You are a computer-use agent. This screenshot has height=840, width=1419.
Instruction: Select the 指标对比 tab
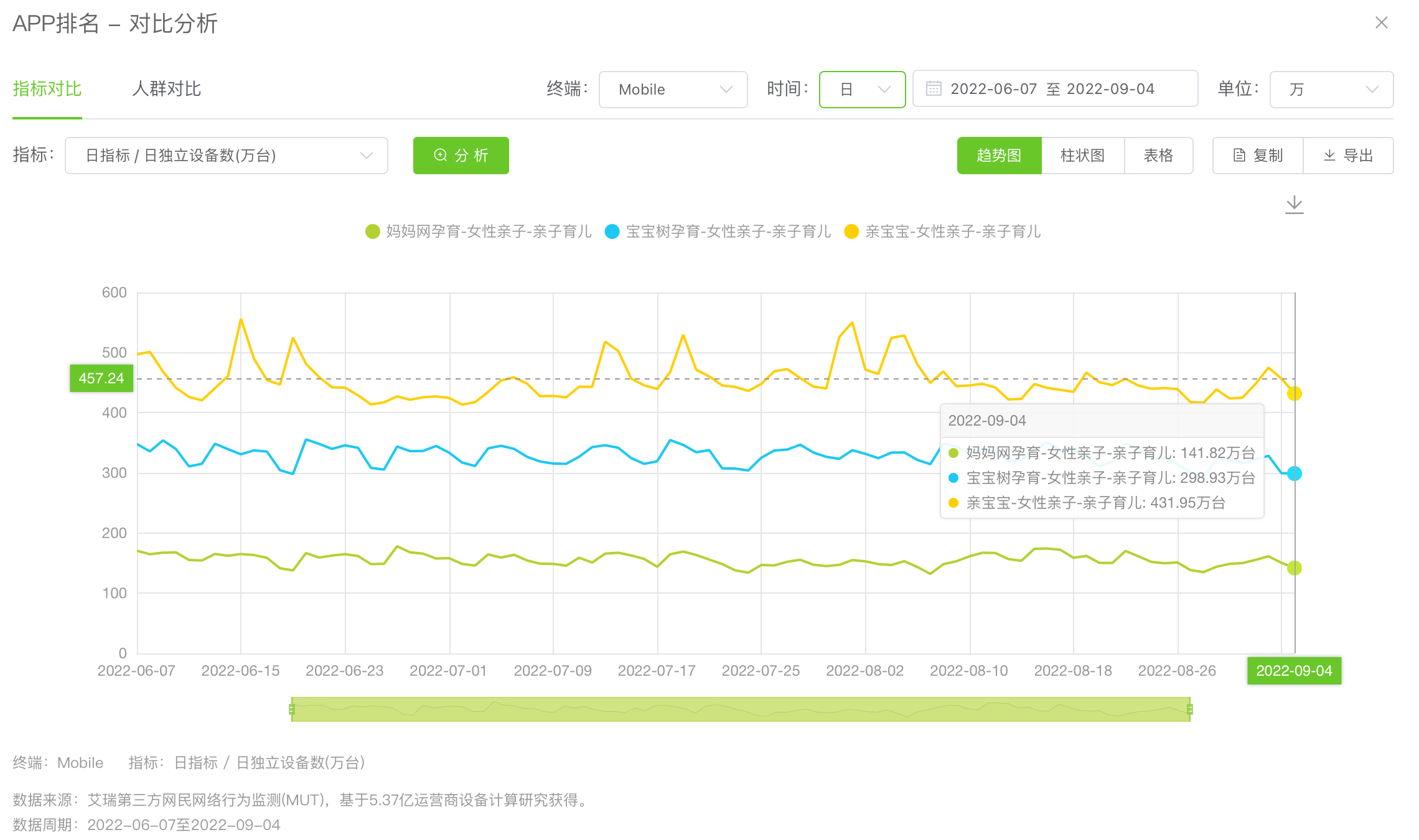coord(47,89)
